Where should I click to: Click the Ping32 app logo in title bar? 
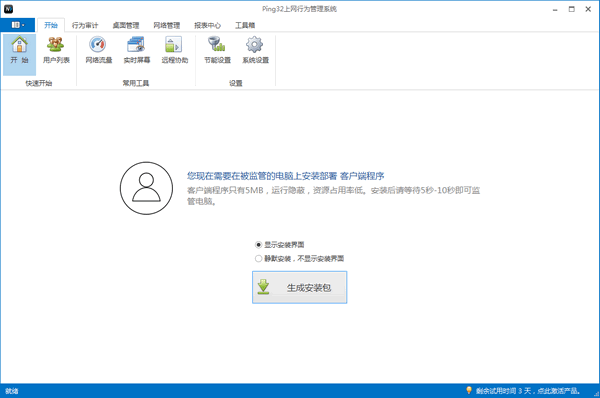click(8, 9)
